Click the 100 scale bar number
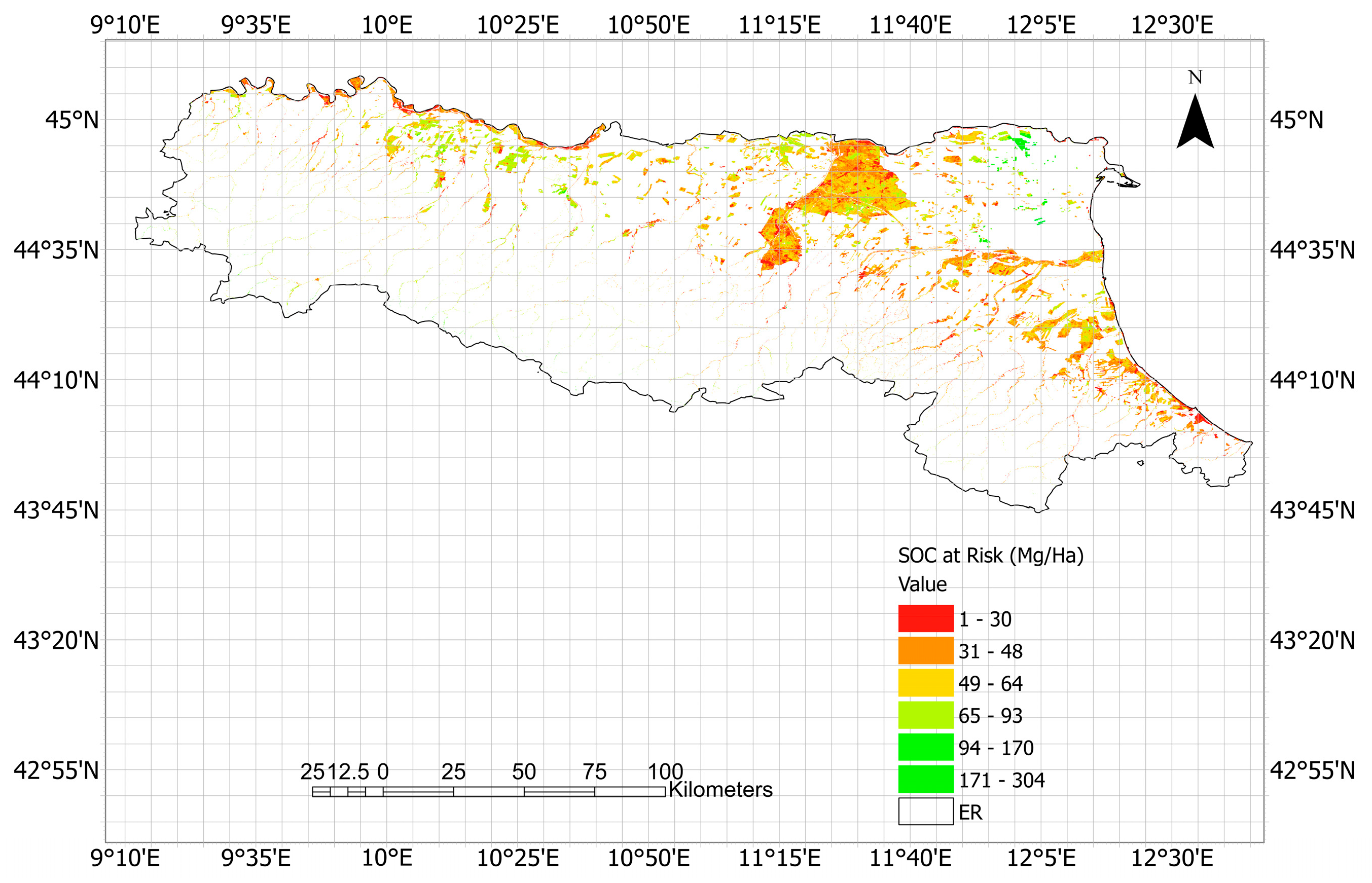1372x883 pixels. pos(665,772)
